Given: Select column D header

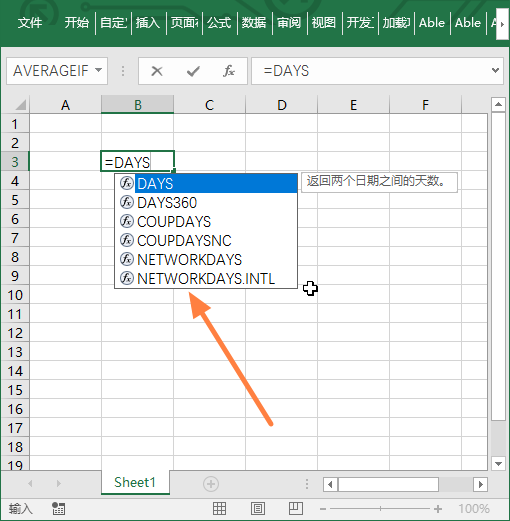Looking at the screenshot, I should coord(282,105).
